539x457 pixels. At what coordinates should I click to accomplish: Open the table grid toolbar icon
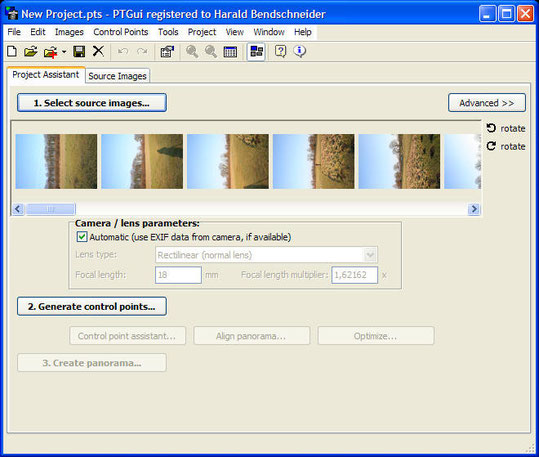(230, 52)
